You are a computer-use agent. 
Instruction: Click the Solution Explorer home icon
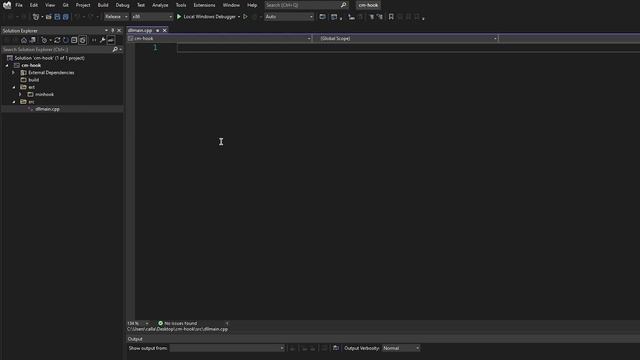click(24, 40)
